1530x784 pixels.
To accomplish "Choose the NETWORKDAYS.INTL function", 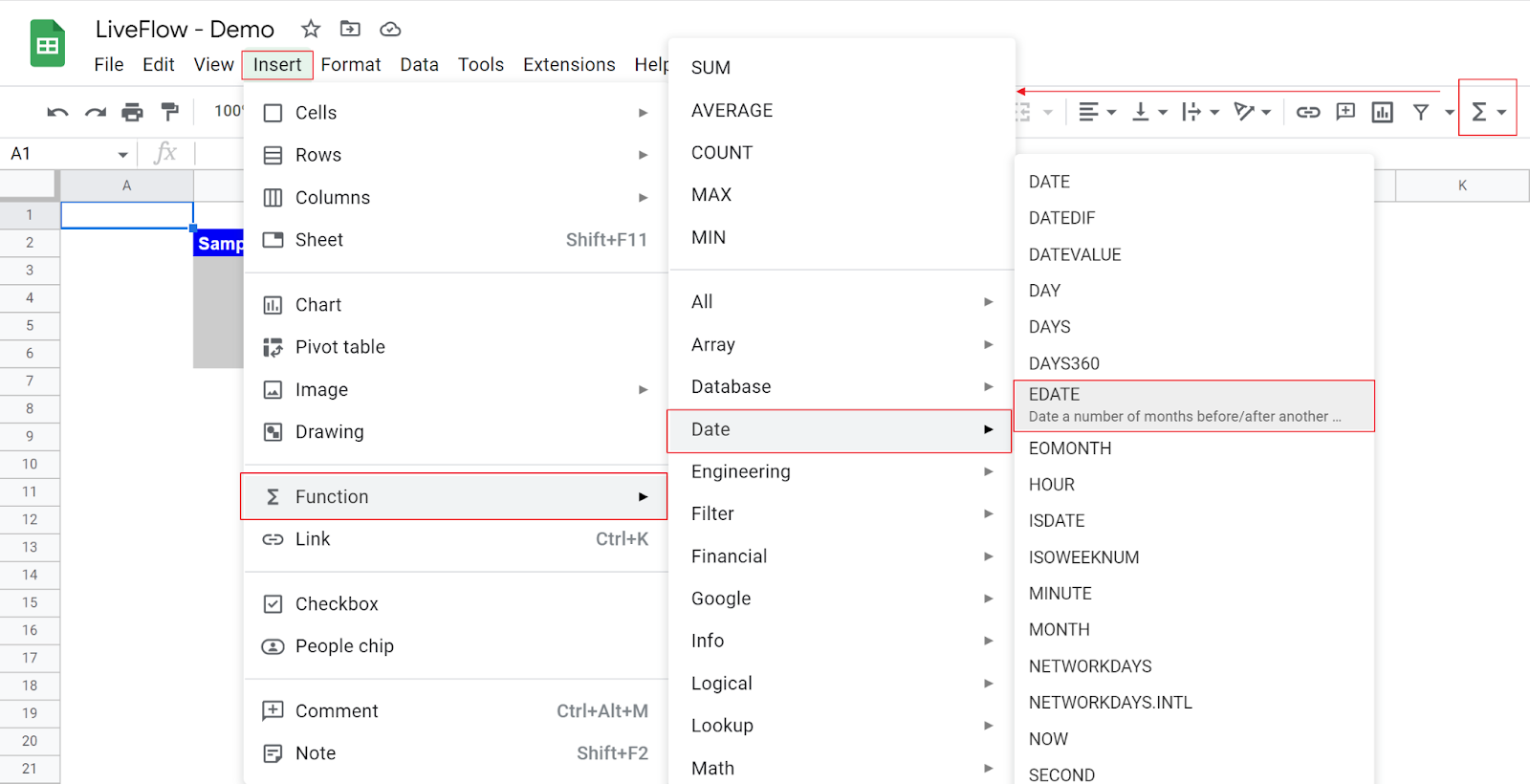I will point(1194,703).
